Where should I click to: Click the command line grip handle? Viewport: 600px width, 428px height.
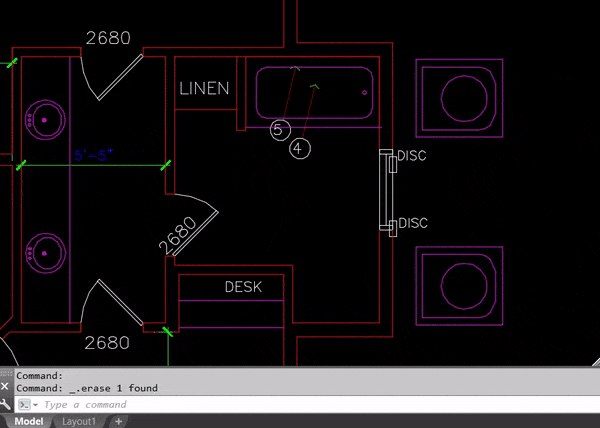click(x=6, y=374)
